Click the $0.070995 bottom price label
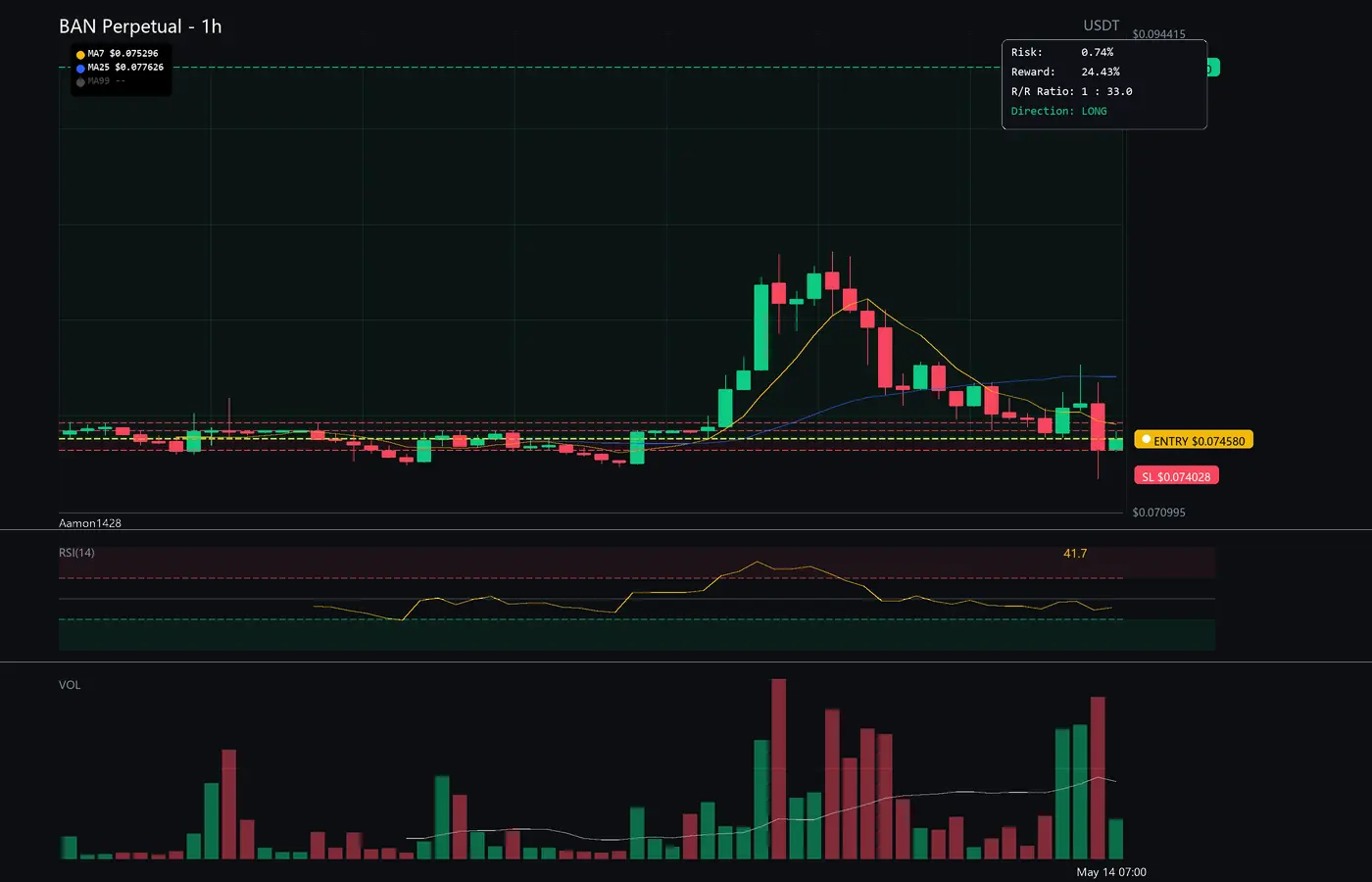 (x=1158, y=513)
